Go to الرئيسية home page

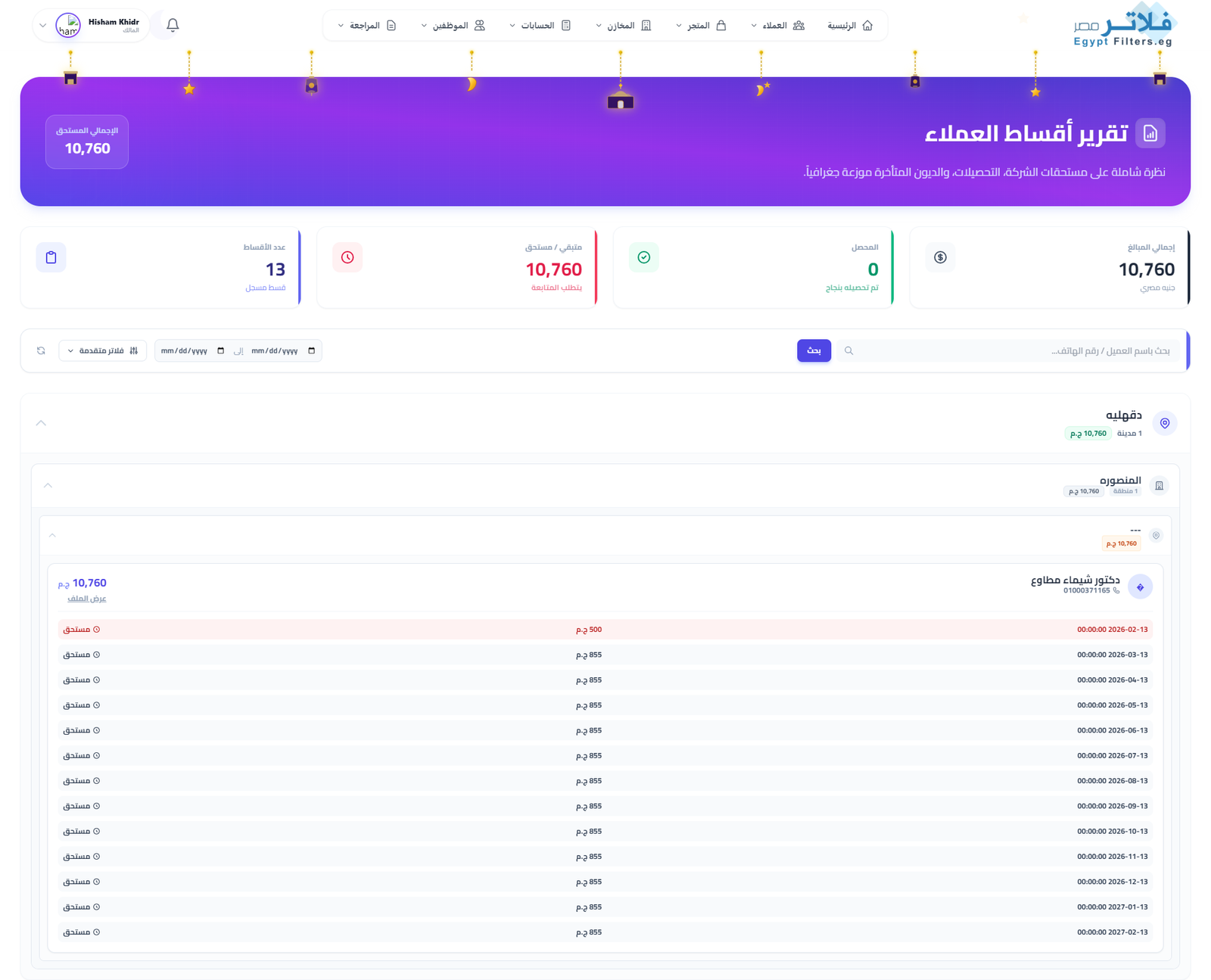tap(849, 26)
